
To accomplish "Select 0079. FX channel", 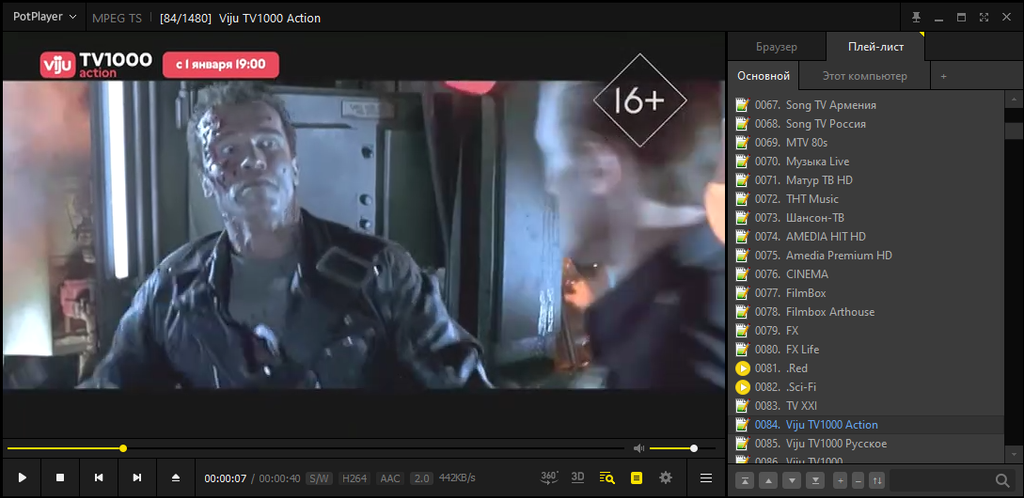I will pyautogui.click(x=866, y=331).
